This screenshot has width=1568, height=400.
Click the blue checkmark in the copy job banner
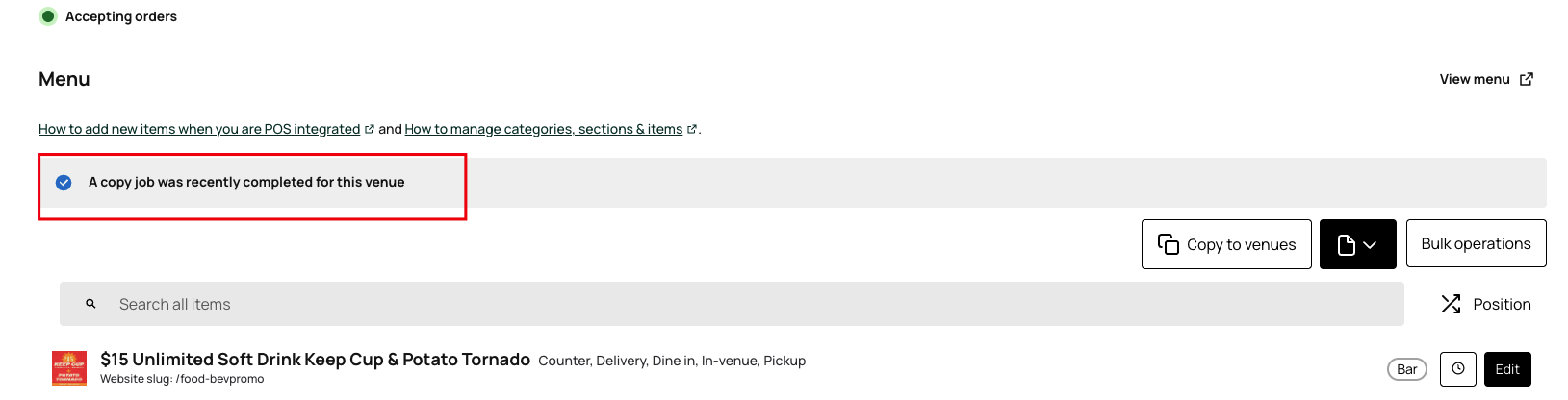(x=64, y=182)
